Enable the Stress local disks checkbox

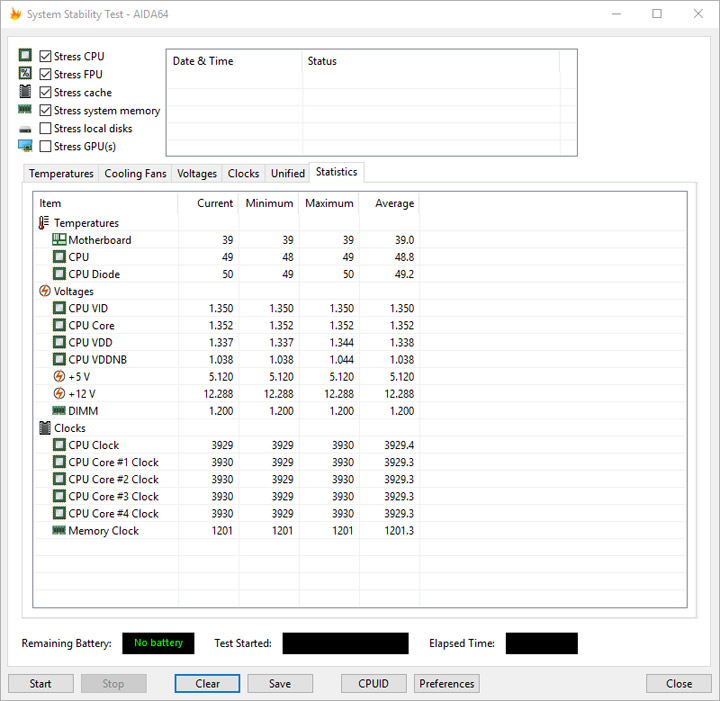click(45, 128)
